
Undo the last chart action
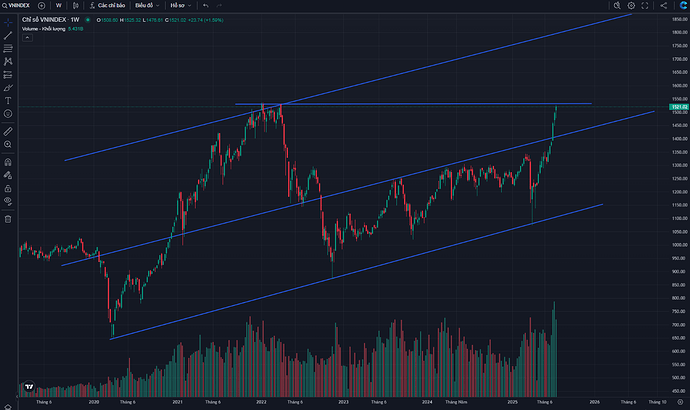pyautogui.click(x=206, y=5)
